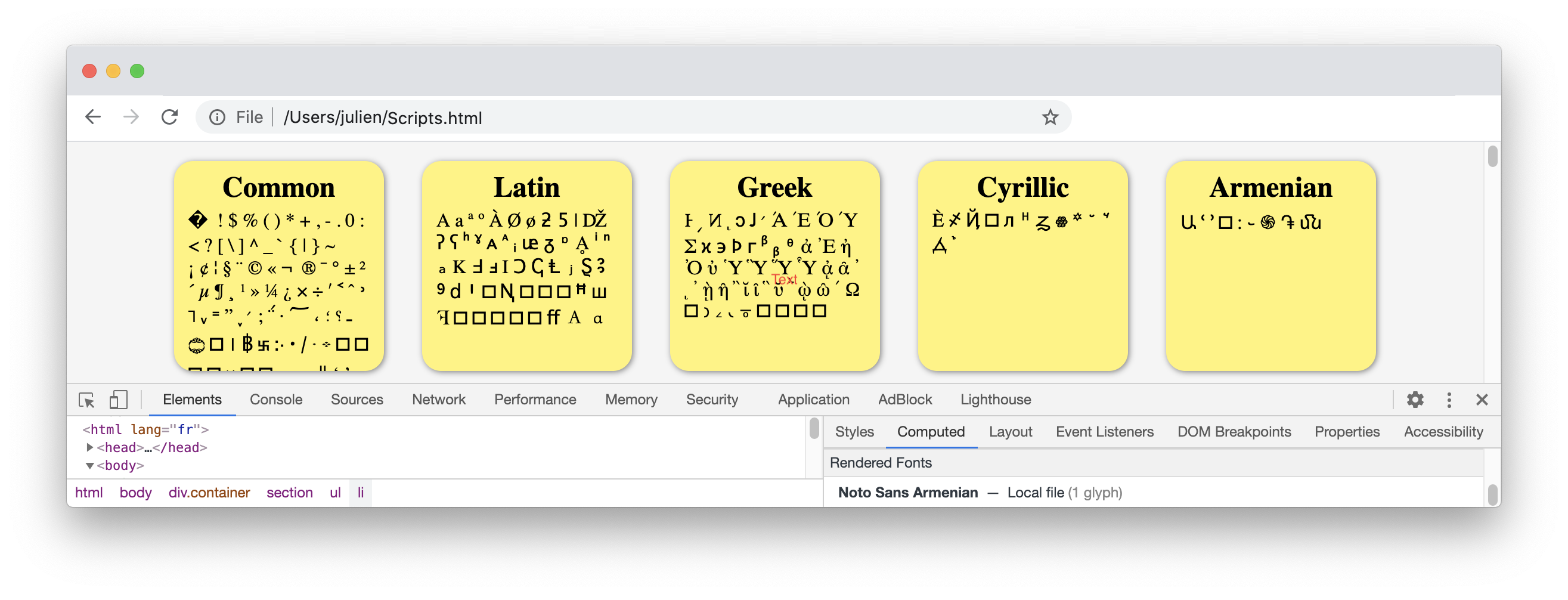This screenshot has width=1568, height=600.
Task: Click the site info icon in address bar
Action: tap(217, 117)
